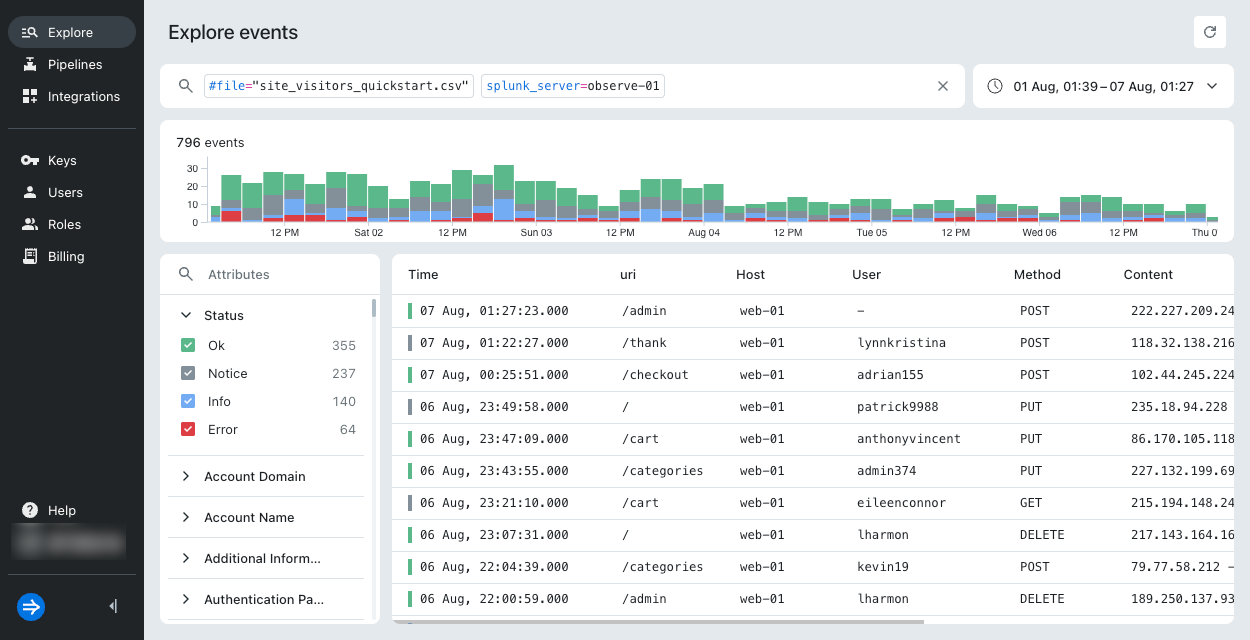
Task: Click the Help question mark icon
Action: point(30,510)
